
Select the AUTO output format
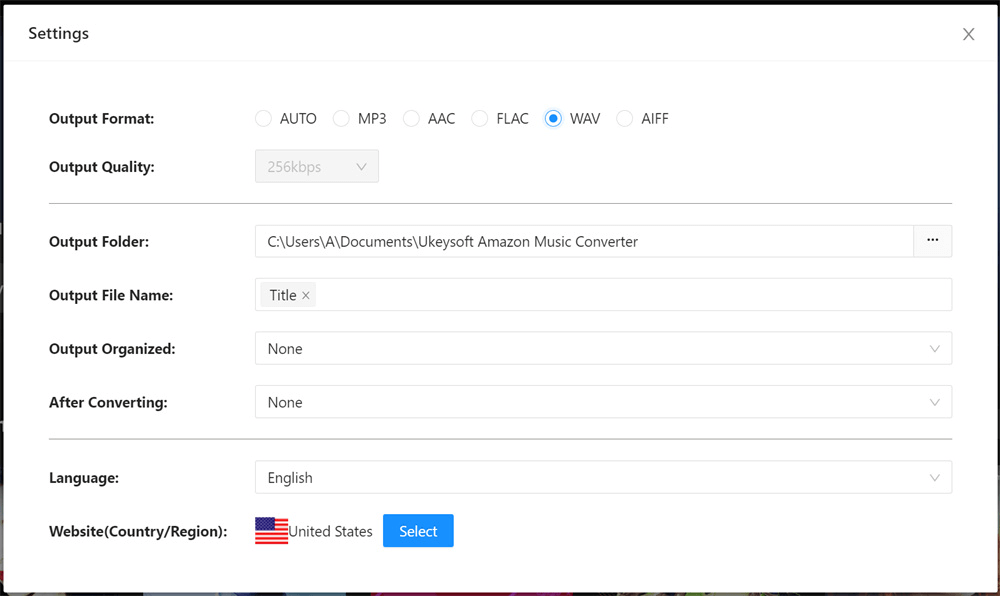[x=263, y=118]
